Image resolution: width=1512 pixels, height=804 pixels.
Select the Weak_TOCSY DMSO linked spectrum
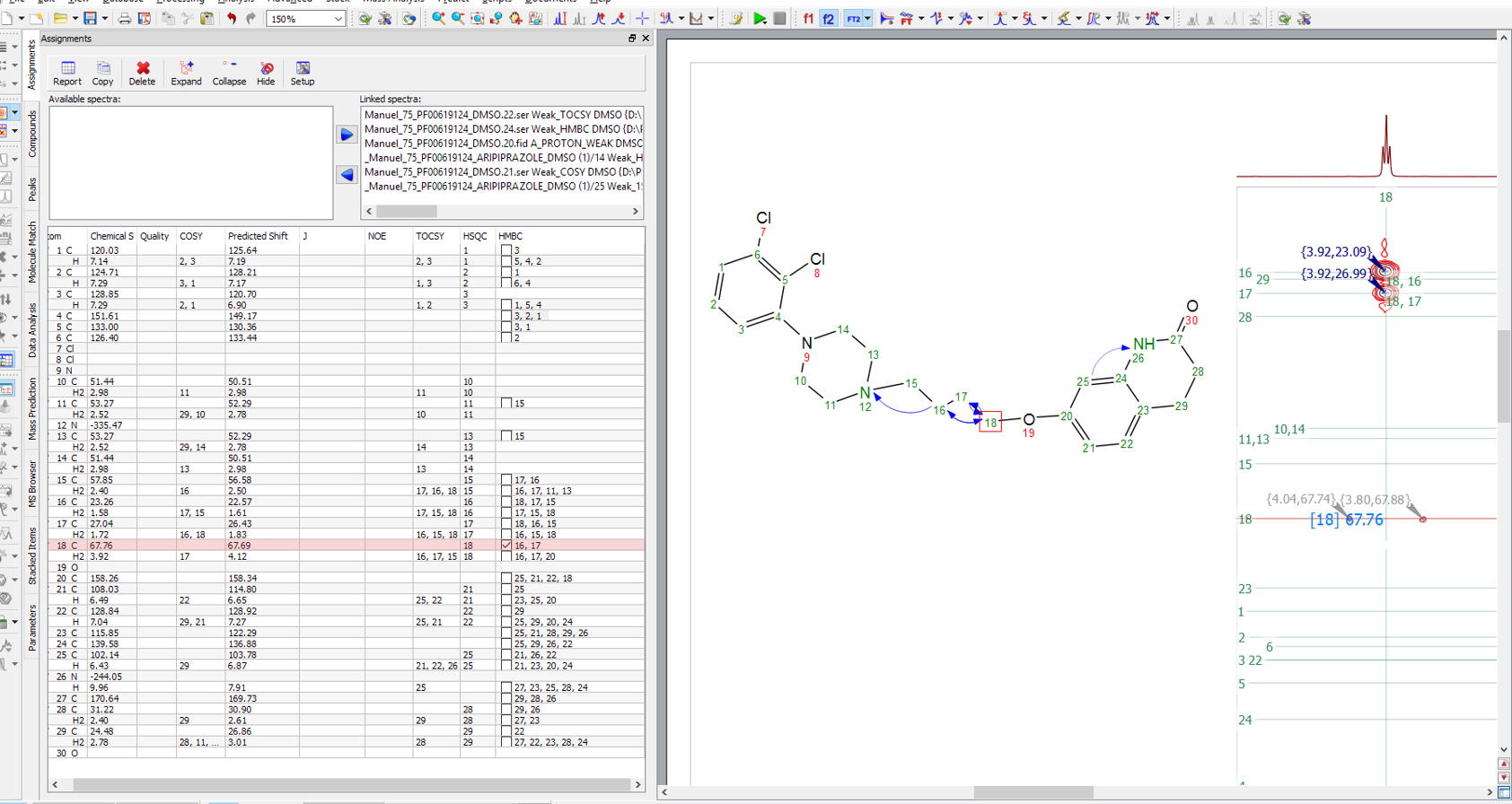point(503,115)
